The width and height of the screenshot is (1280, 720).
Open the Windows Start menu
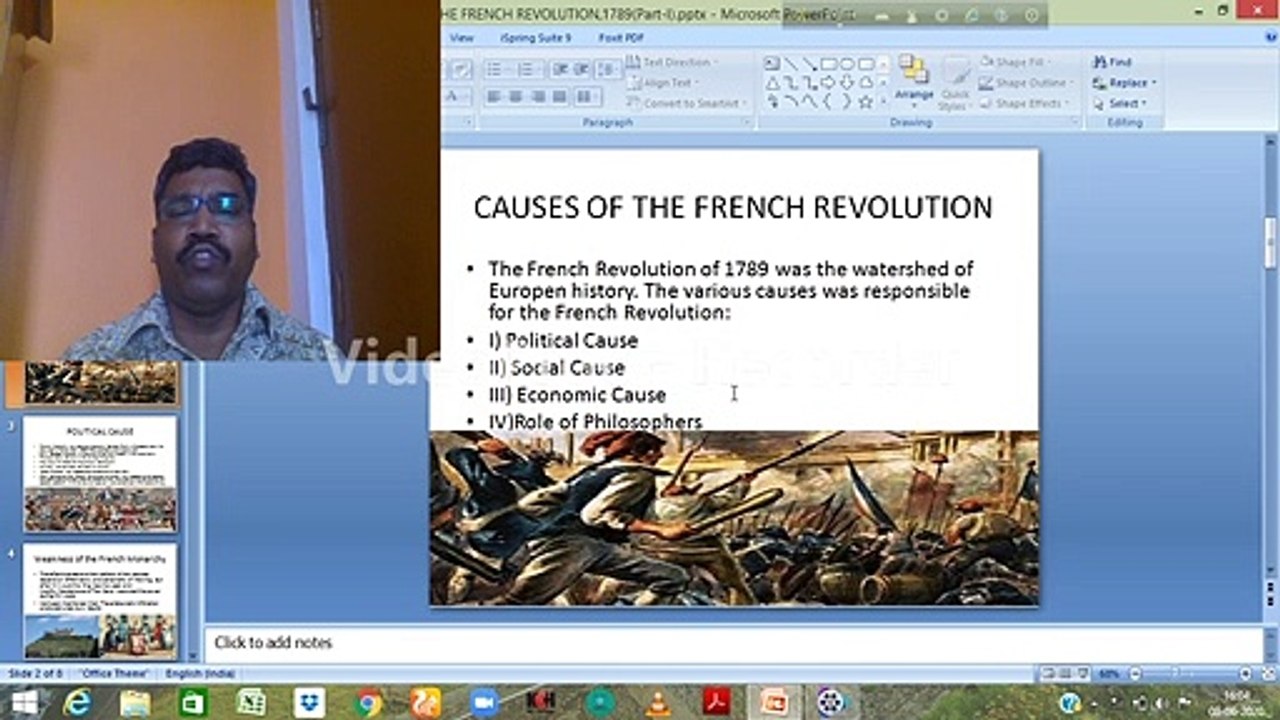coord(23,703)
